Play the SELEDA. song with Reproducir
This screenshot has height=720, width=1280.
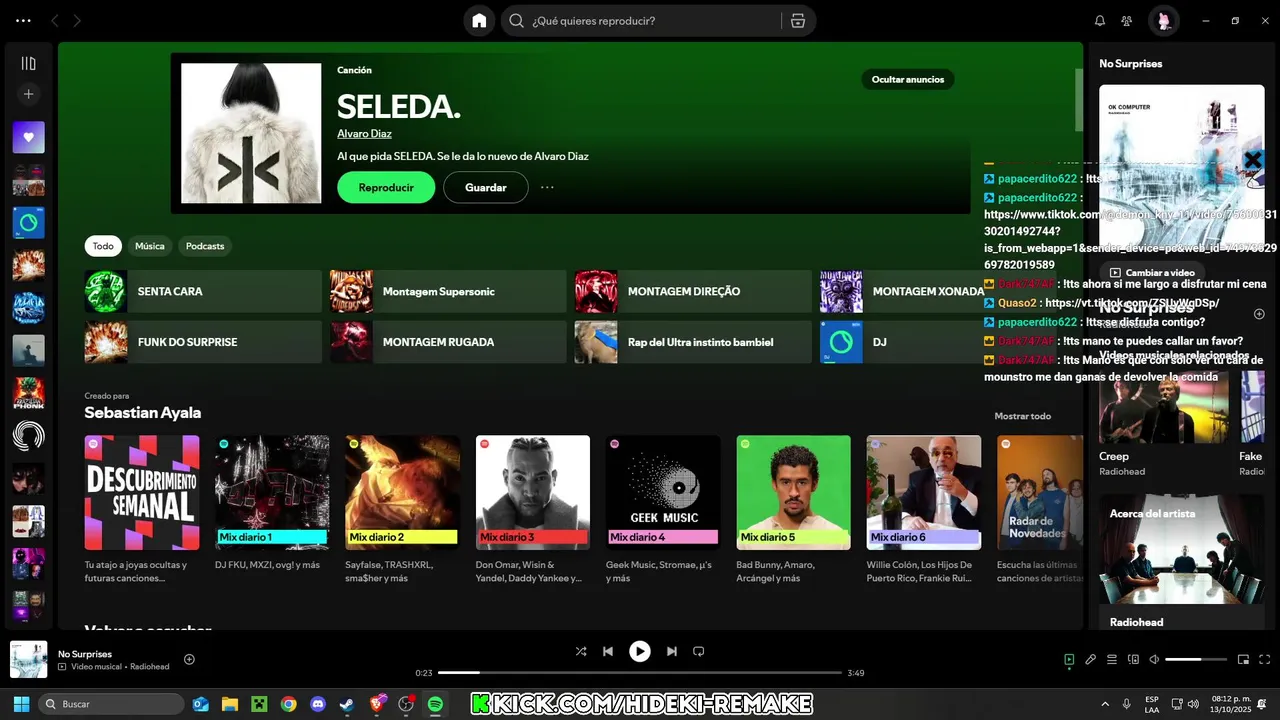(386, 187)
